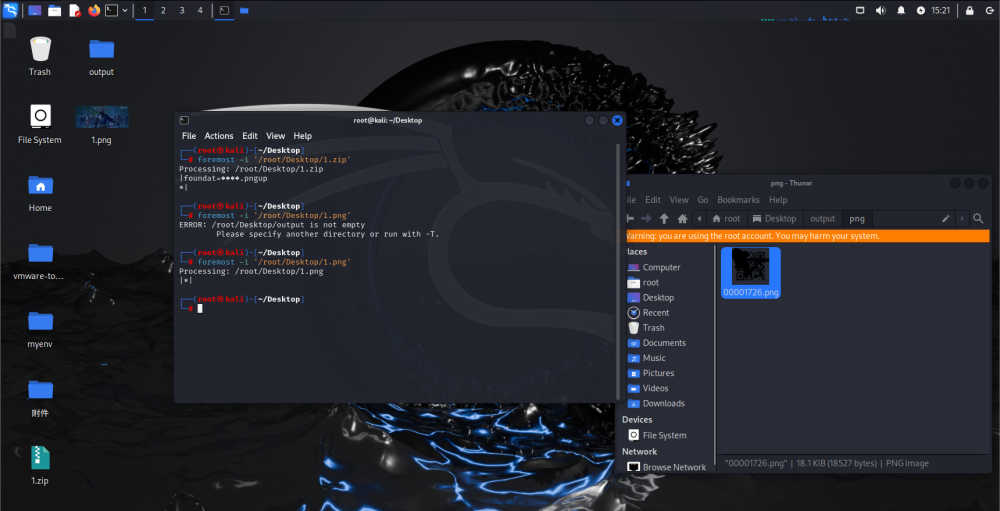Image resolution: width=1000 pixels, height=511 pixels.
Task: Select the myenv folder on desktop
Action: tap(40, 329)
